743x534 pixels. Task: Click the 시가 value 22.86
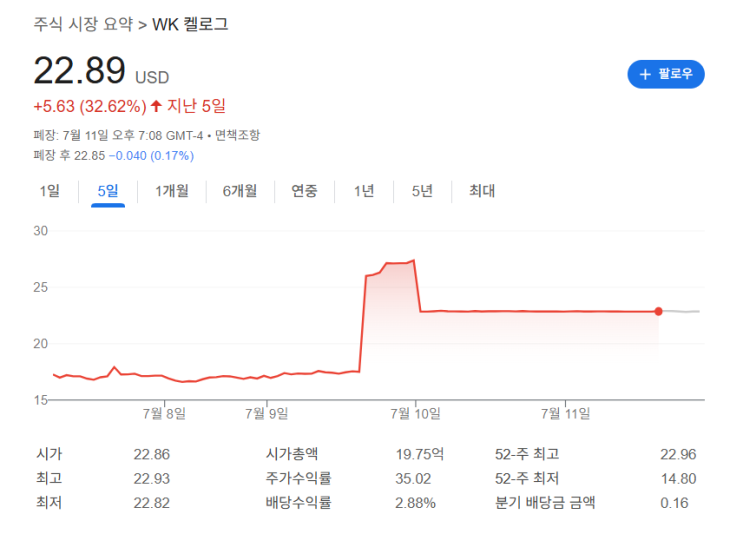(151, 454)
